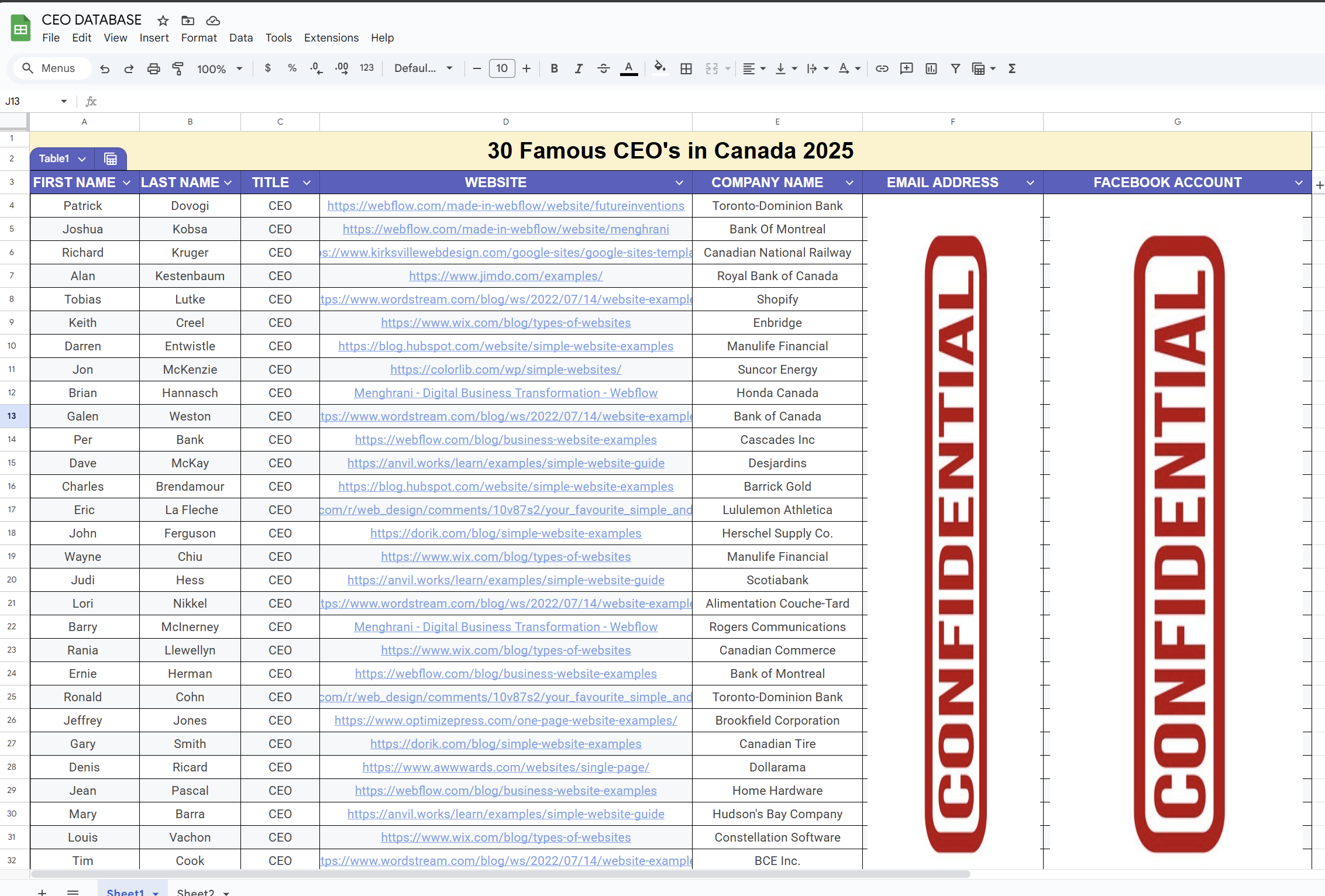Toggle strikethrough formatting
The height and width of the screenshot is (896, 1325).
coord(603,68)
